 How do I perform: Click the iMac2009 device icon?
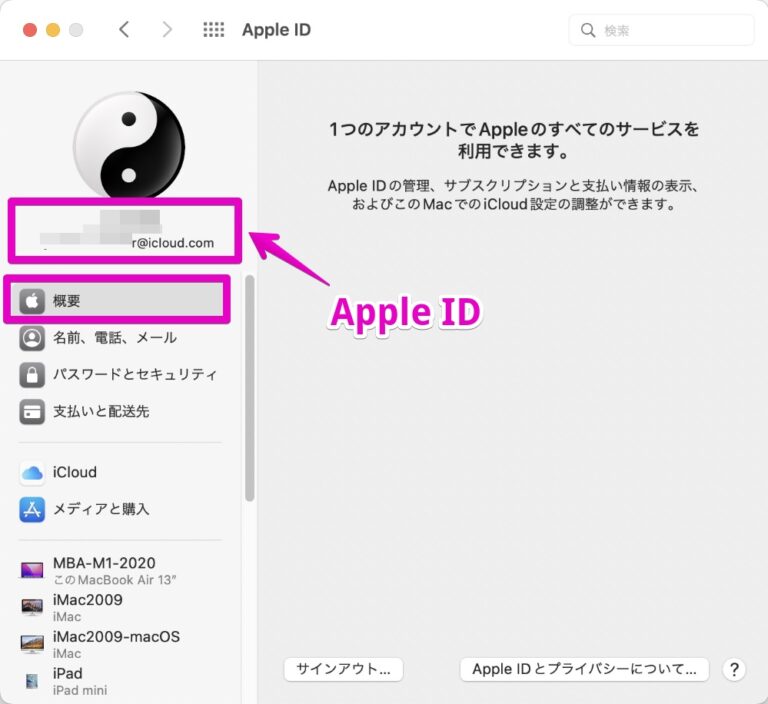point(32,607)
